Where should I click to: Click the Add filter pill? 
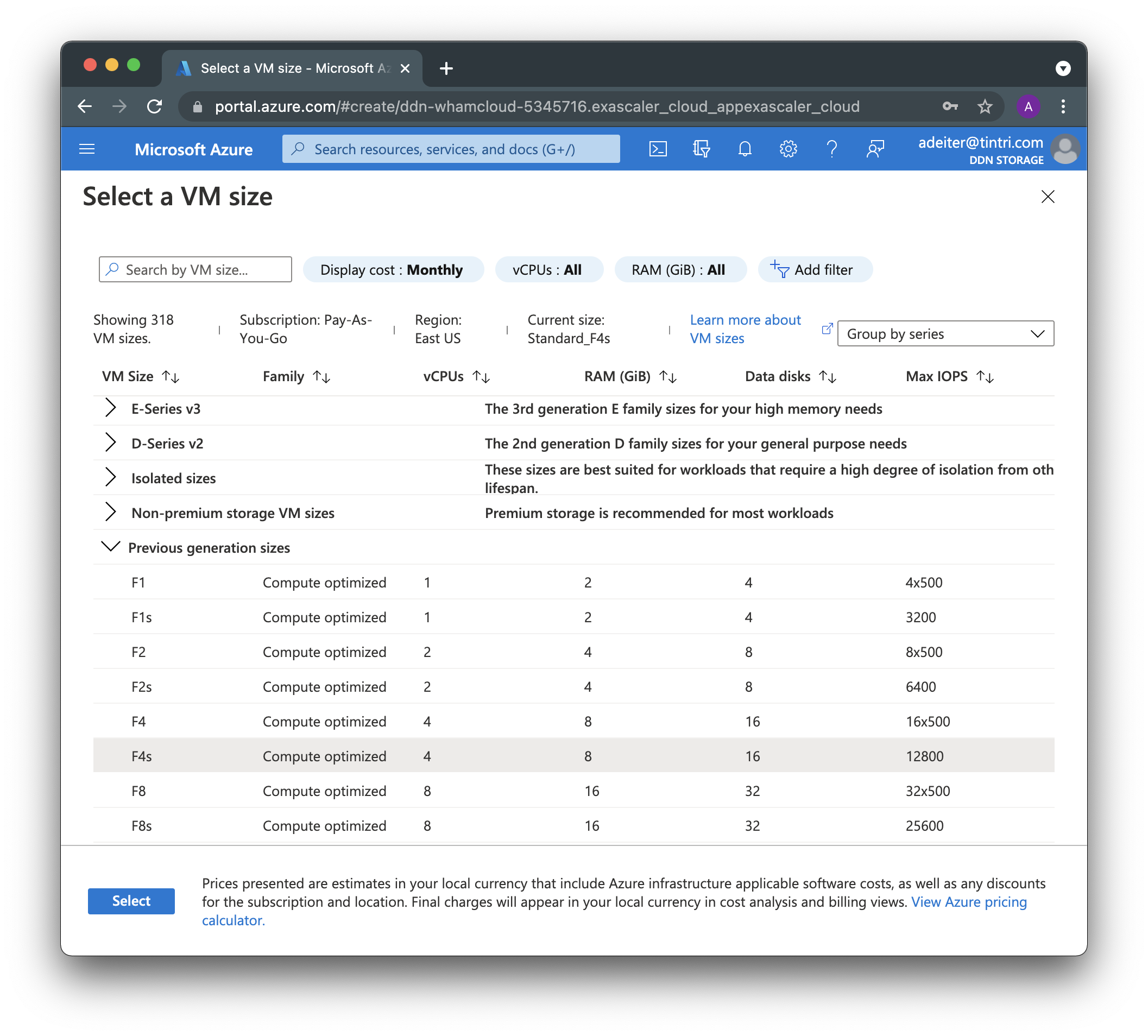[815, 270]
